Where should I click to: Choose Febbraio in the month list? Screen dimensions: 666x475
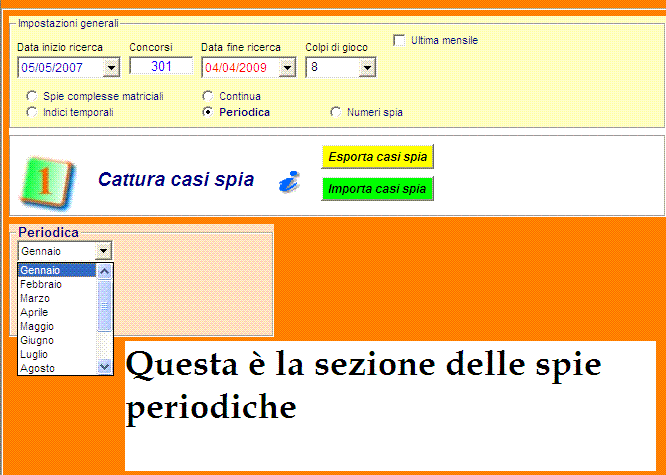57,284
